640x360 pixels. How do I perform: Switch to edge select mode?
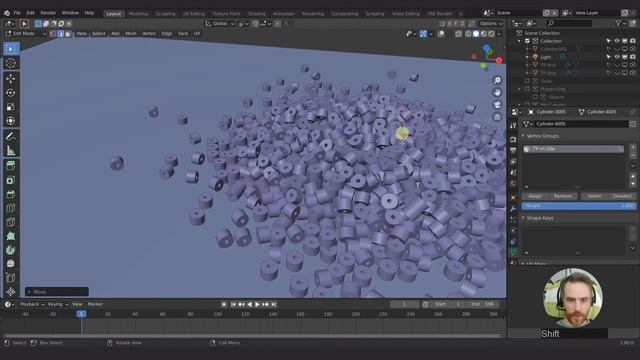pos(60,34)
